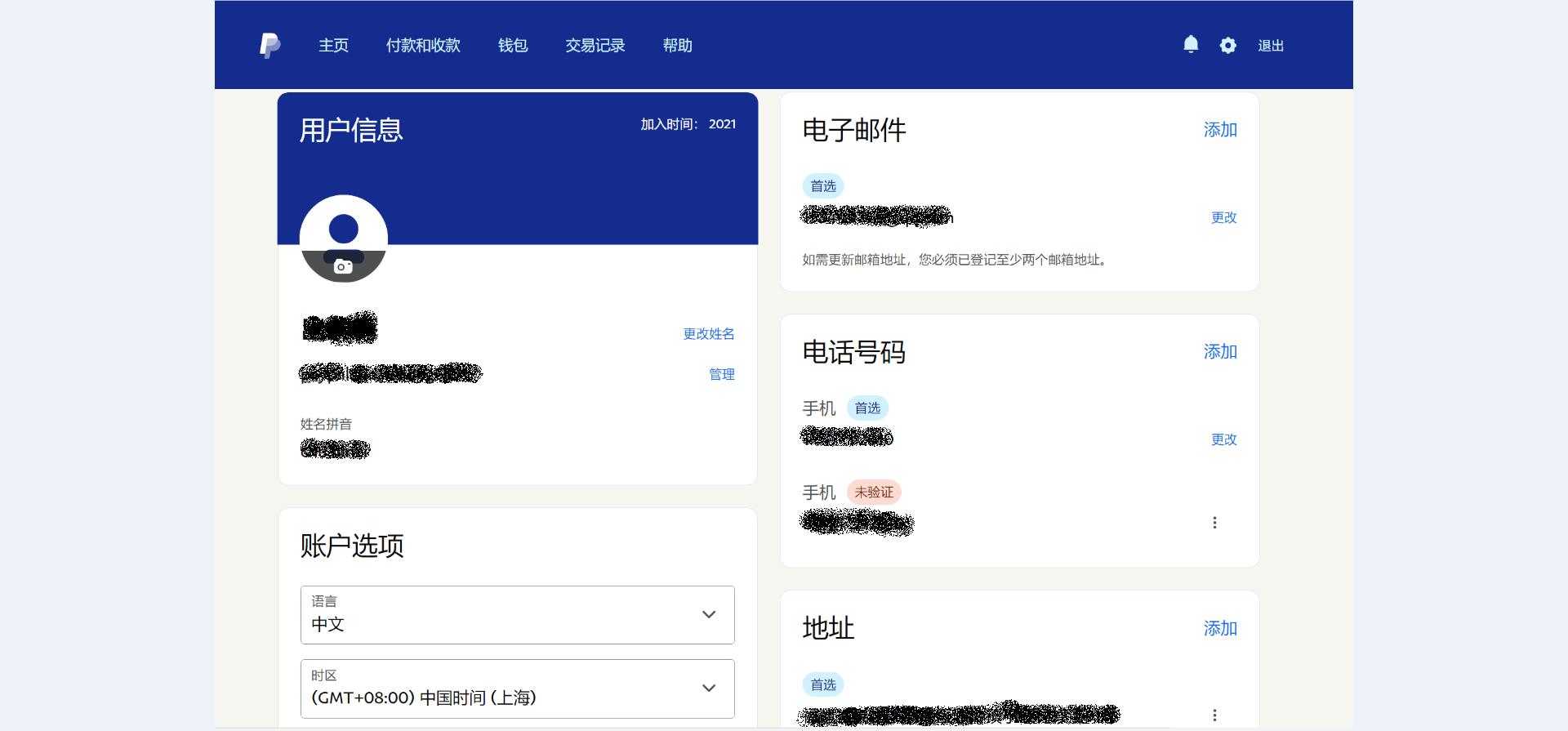Click the PayPal logo icon
Screen dimensions: 1568x731
pyautogui.click(x=269, y=46)
